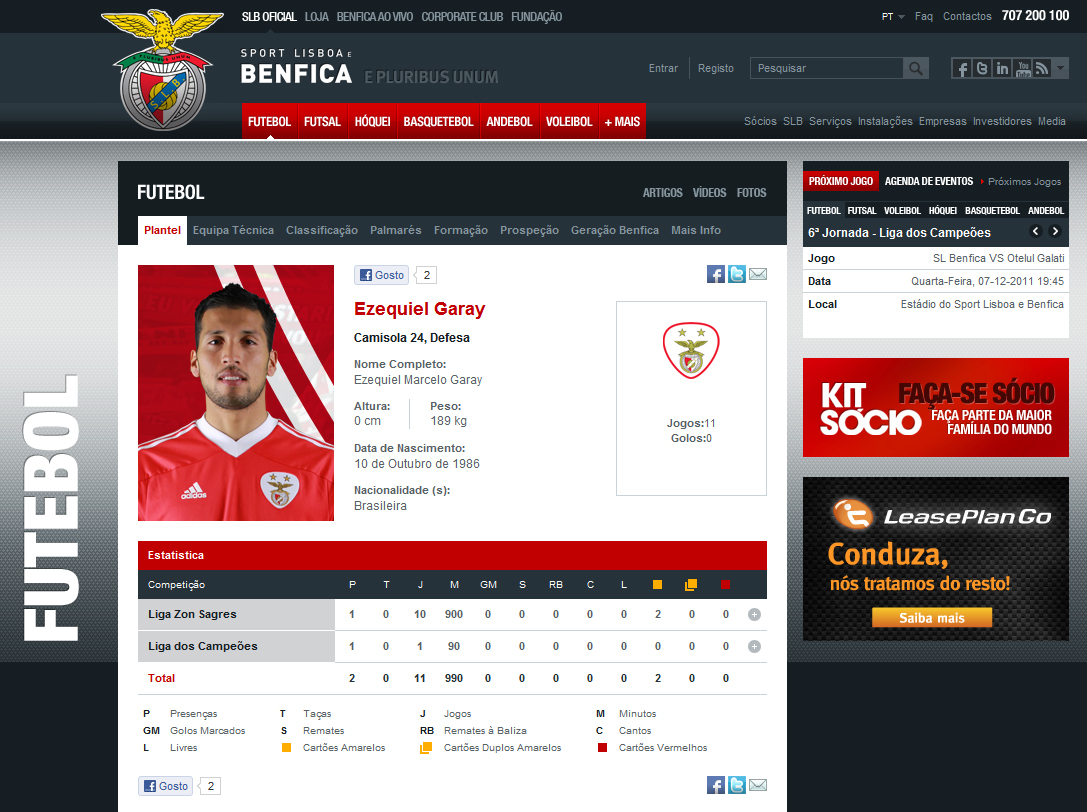Expand the social icons dropdown arrow
The width and height of the screenshot is (1087, 812).
pos(1060,68)
